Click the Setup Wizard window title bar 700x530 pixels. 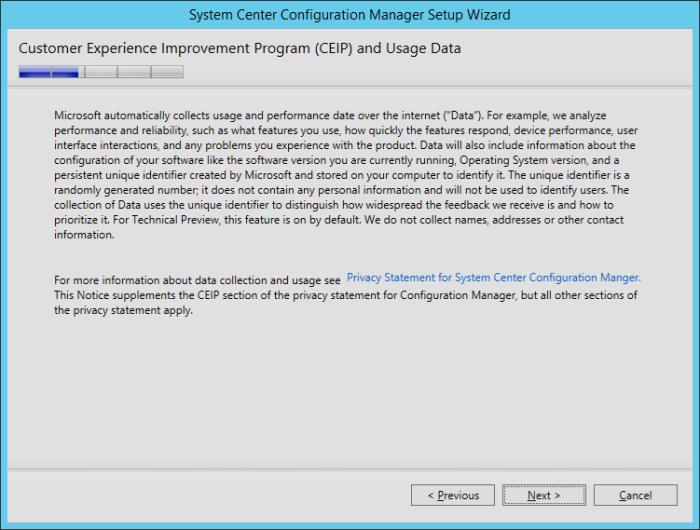tap(350, 15)
